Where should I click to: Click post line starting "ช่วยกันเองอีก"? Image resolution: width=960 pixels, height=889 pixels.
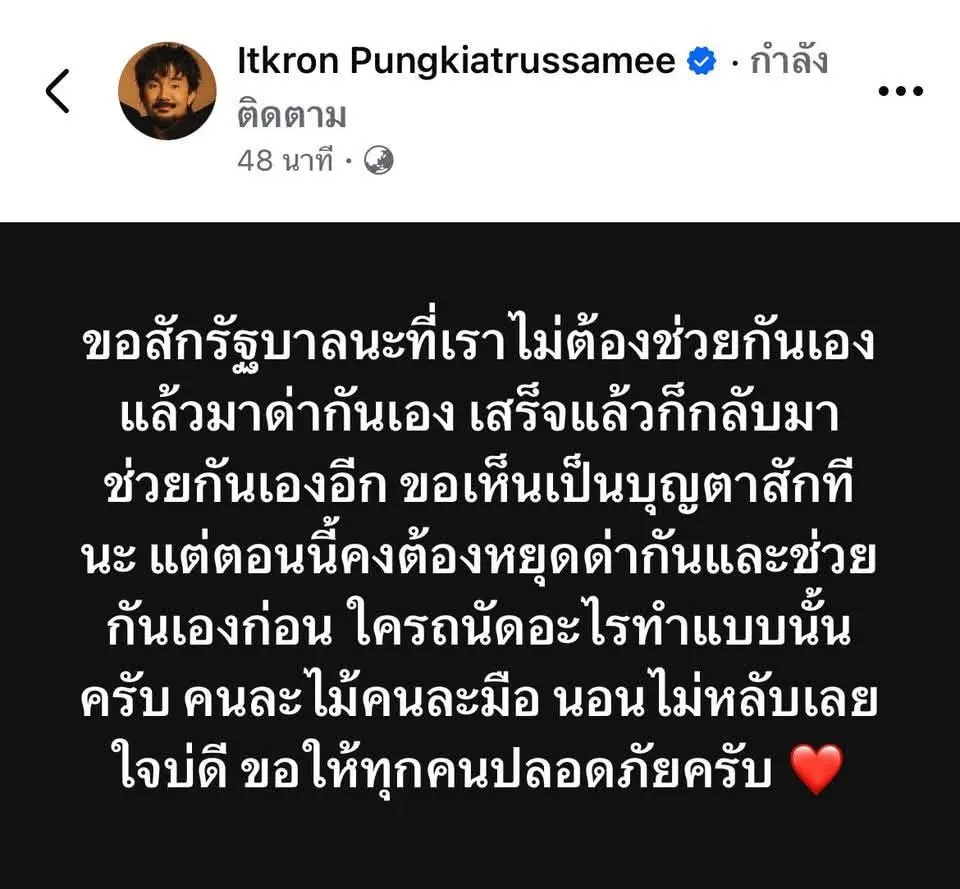[x=479, y=487]
